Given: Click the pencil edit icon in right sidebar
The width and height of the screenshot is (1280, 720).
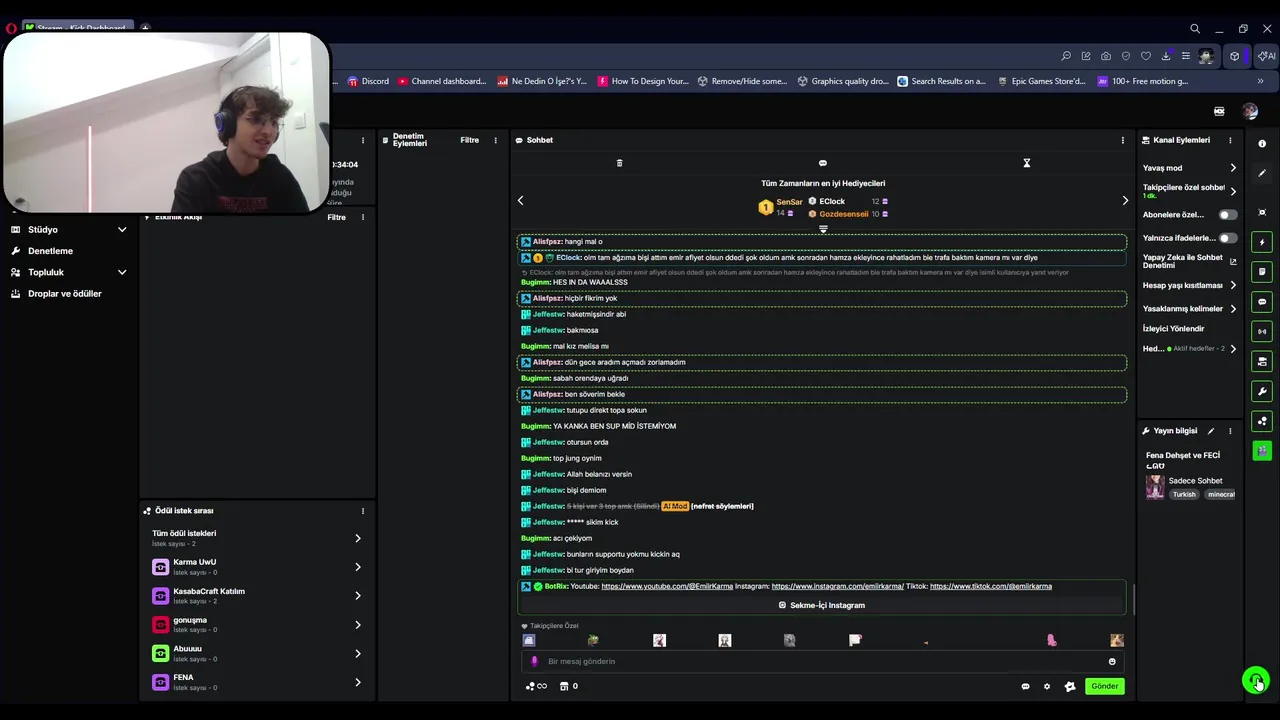Looking at the screenshot, I should coord(1262,174).
